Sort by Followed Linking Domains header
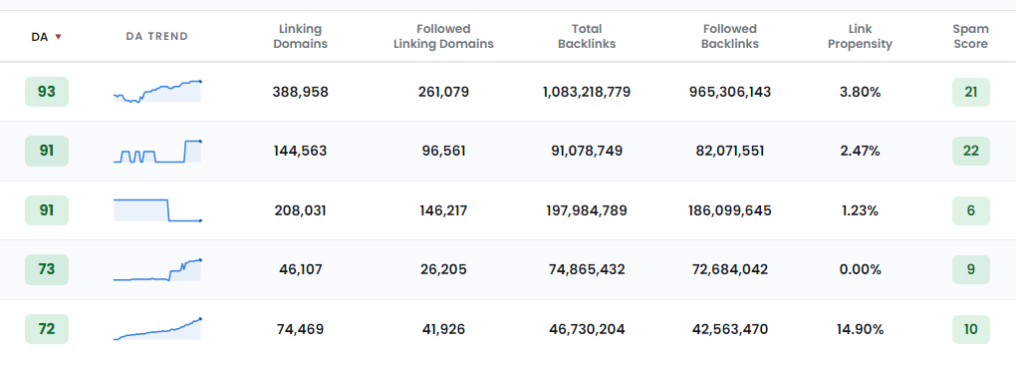This screenshot has height=366, width=1024. [x=443, y=37]
